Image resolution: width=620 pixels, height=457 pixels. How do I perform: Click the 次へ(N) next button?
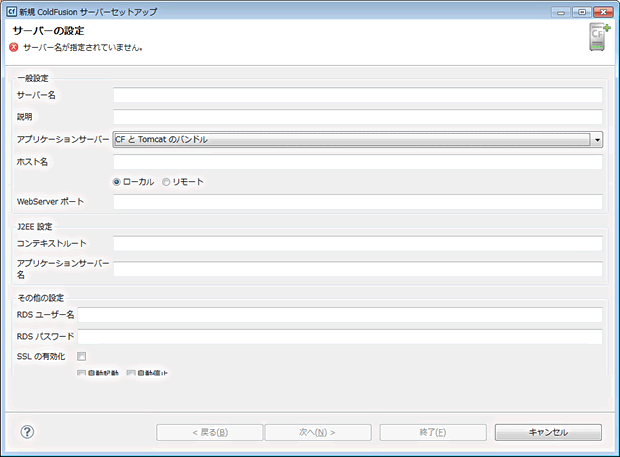(318, 432)
